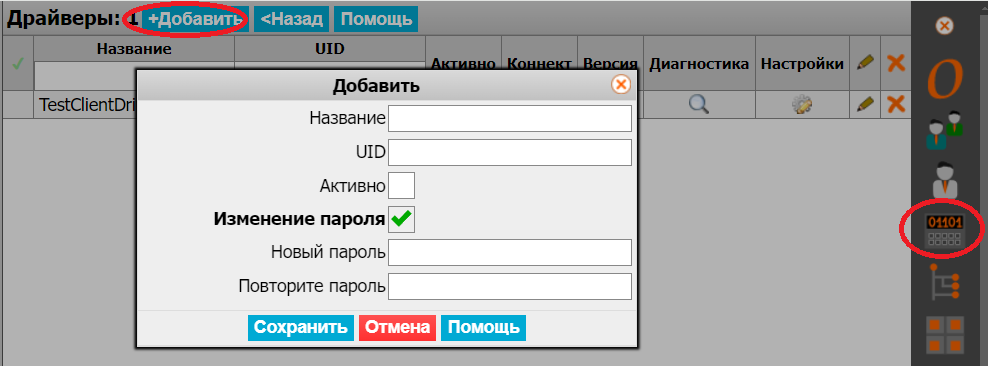Click Сохранить in the dialog
This screenshot has height=366, width=988.
pos(301,328)
